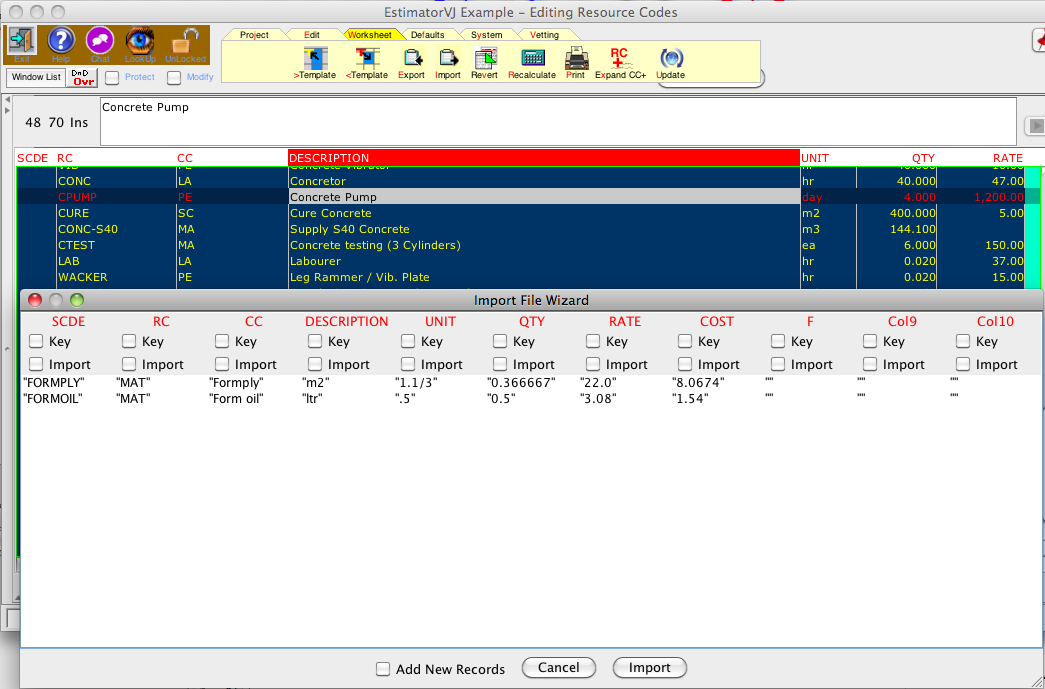Viewport: 1045px width, 689px height.
Task: Toggle the Protect checkbox
Action: (112, 78)
